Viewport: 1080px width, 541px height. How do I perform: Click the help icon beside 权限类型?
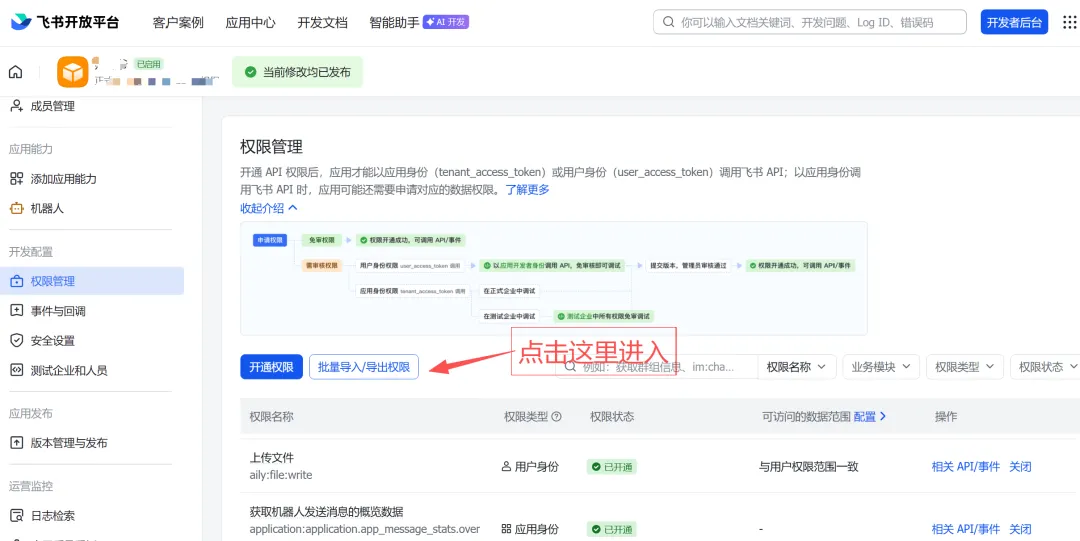coord(557,417)
